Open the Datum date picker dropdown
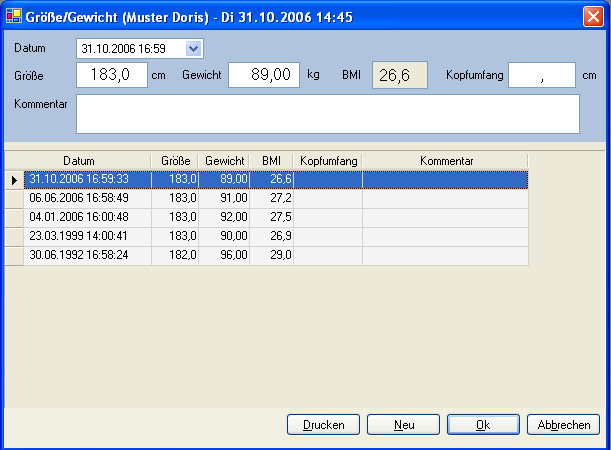The image size is (611, 450). (x=194, y=48)
